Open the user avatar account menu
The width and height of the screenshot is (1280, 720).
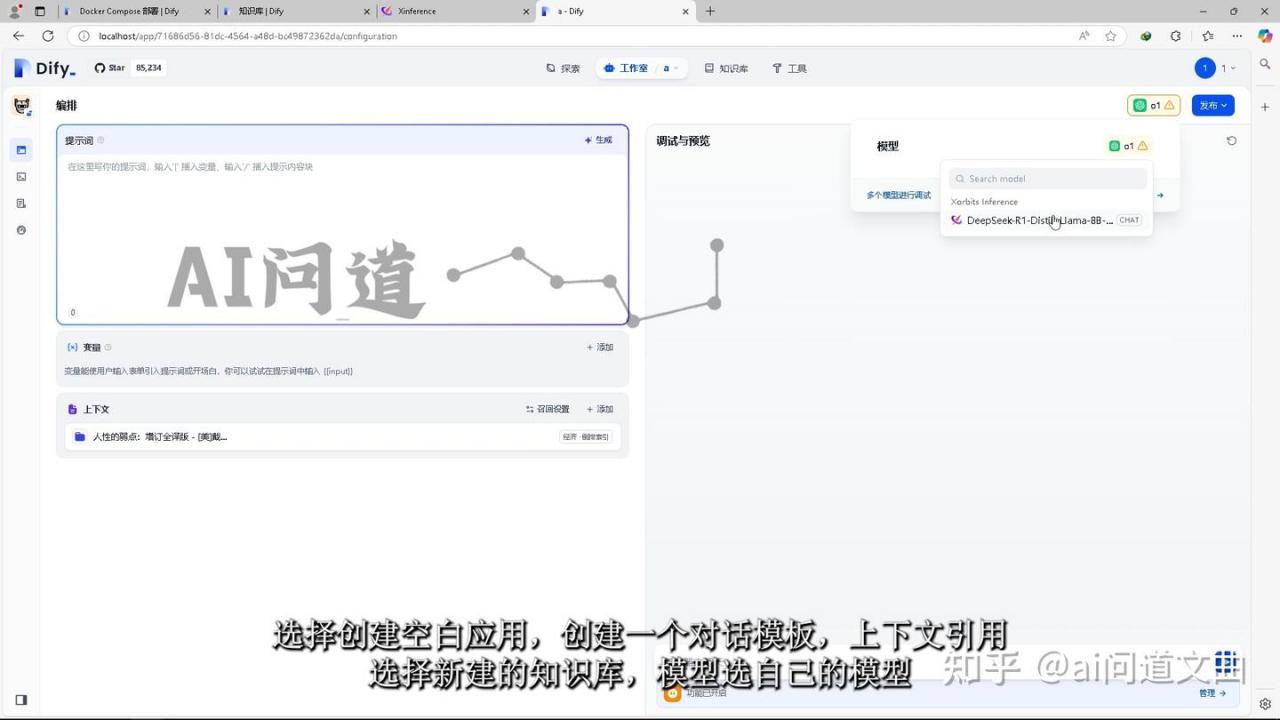(1215, 68)
